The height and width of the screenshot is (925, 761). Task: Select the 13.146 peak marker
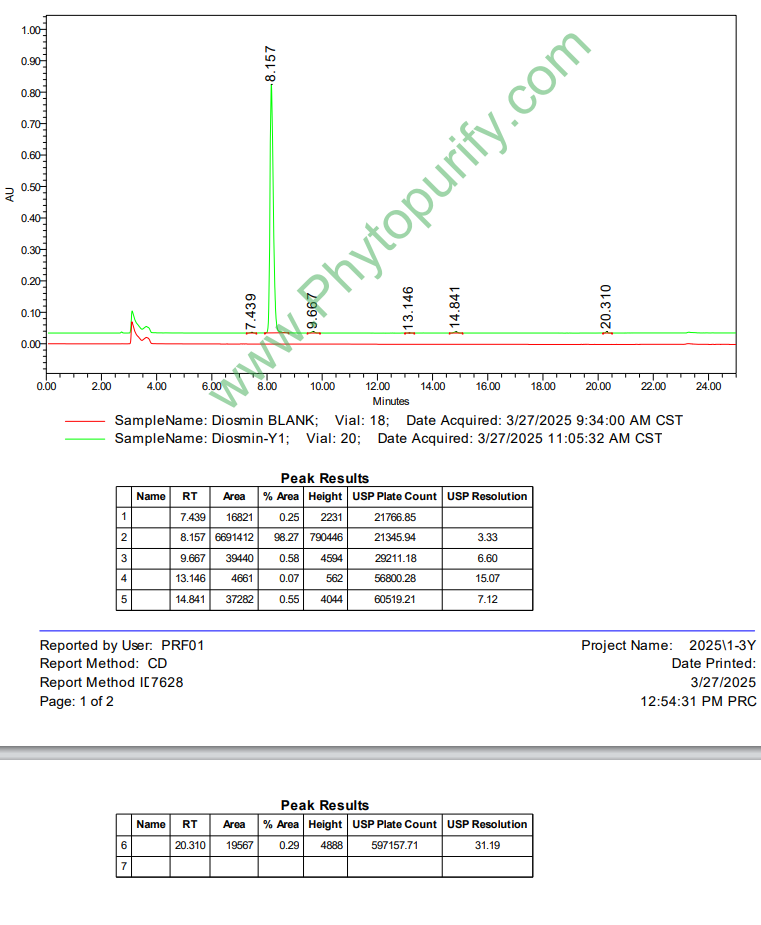(408, 309)
